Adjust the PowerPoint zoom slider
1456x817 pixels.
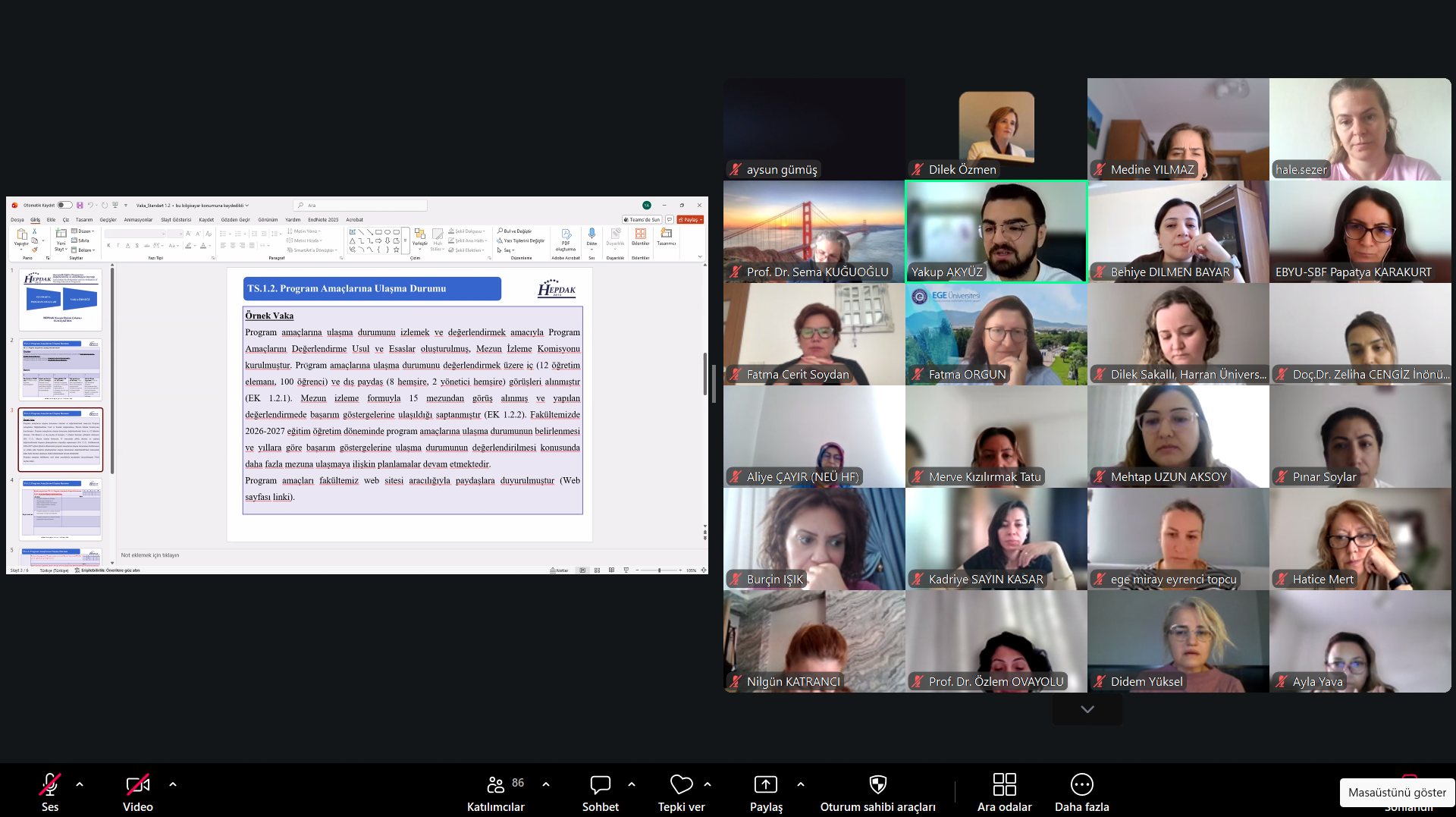(x=659, y=570)
